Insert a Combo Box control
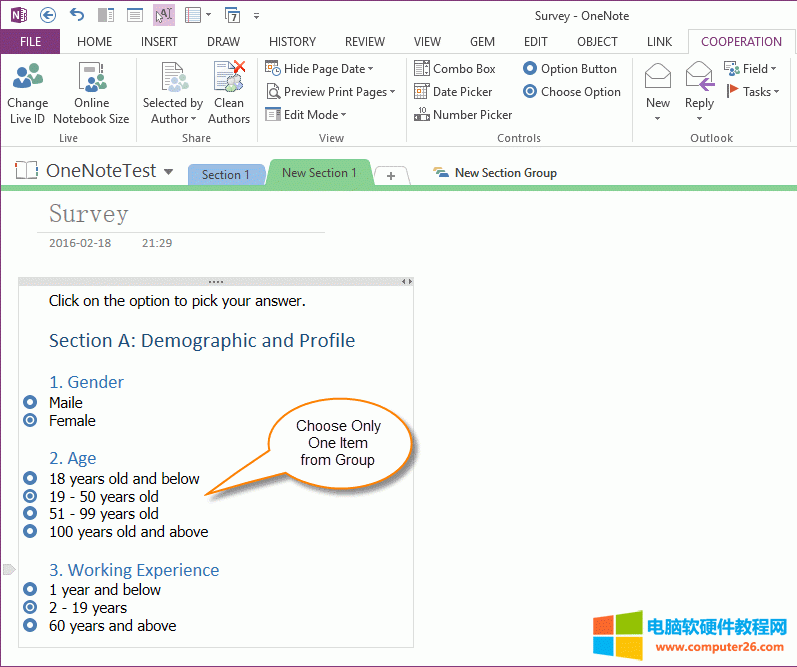The width and height of the screenshot is (797, 667). (x=455, y=69)
